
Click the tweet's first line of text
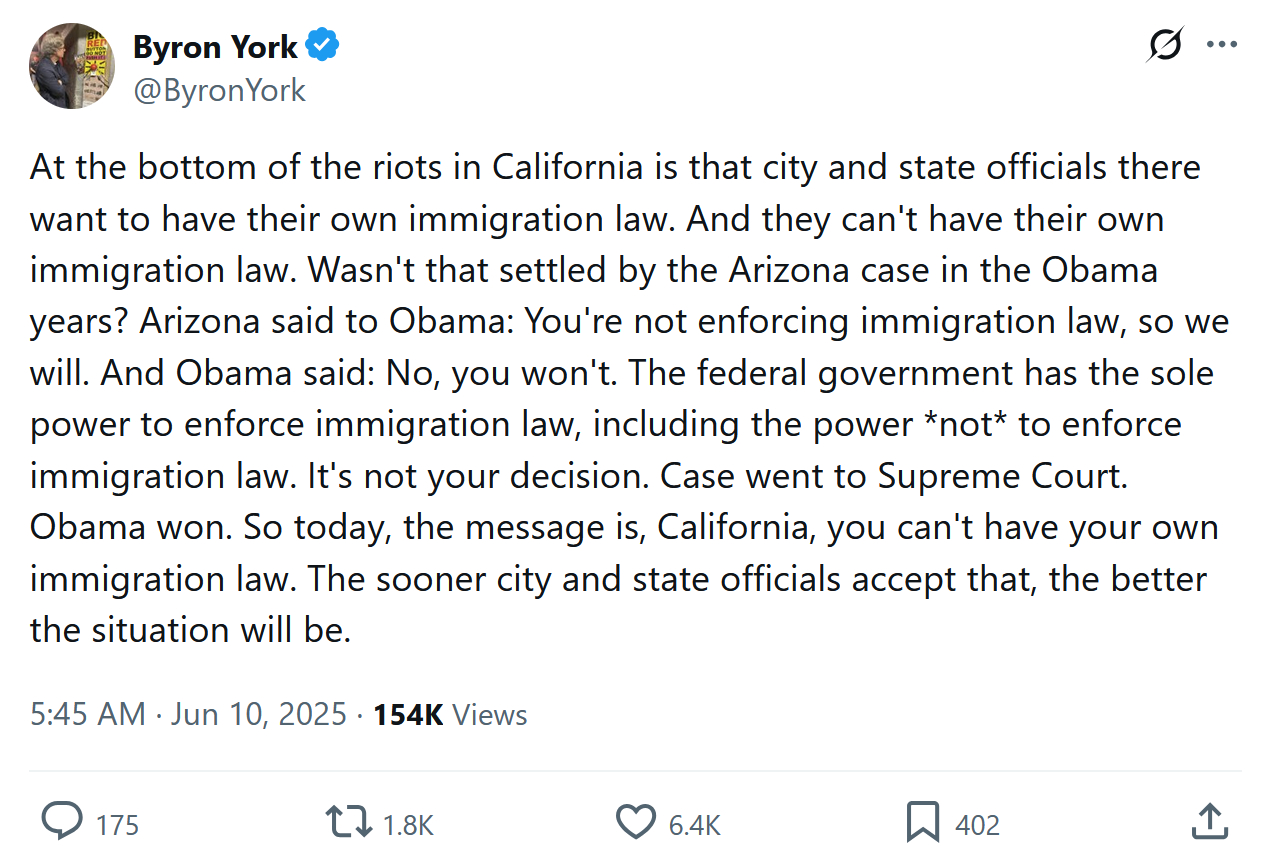(x=614, y=167)
